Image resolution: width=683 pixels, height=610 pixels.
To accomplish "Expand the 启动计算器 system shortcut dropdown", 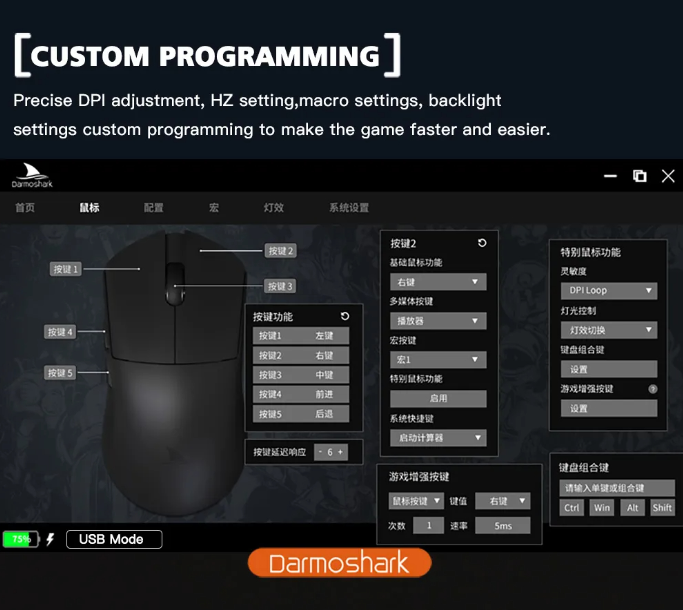I will click(438, 437).
